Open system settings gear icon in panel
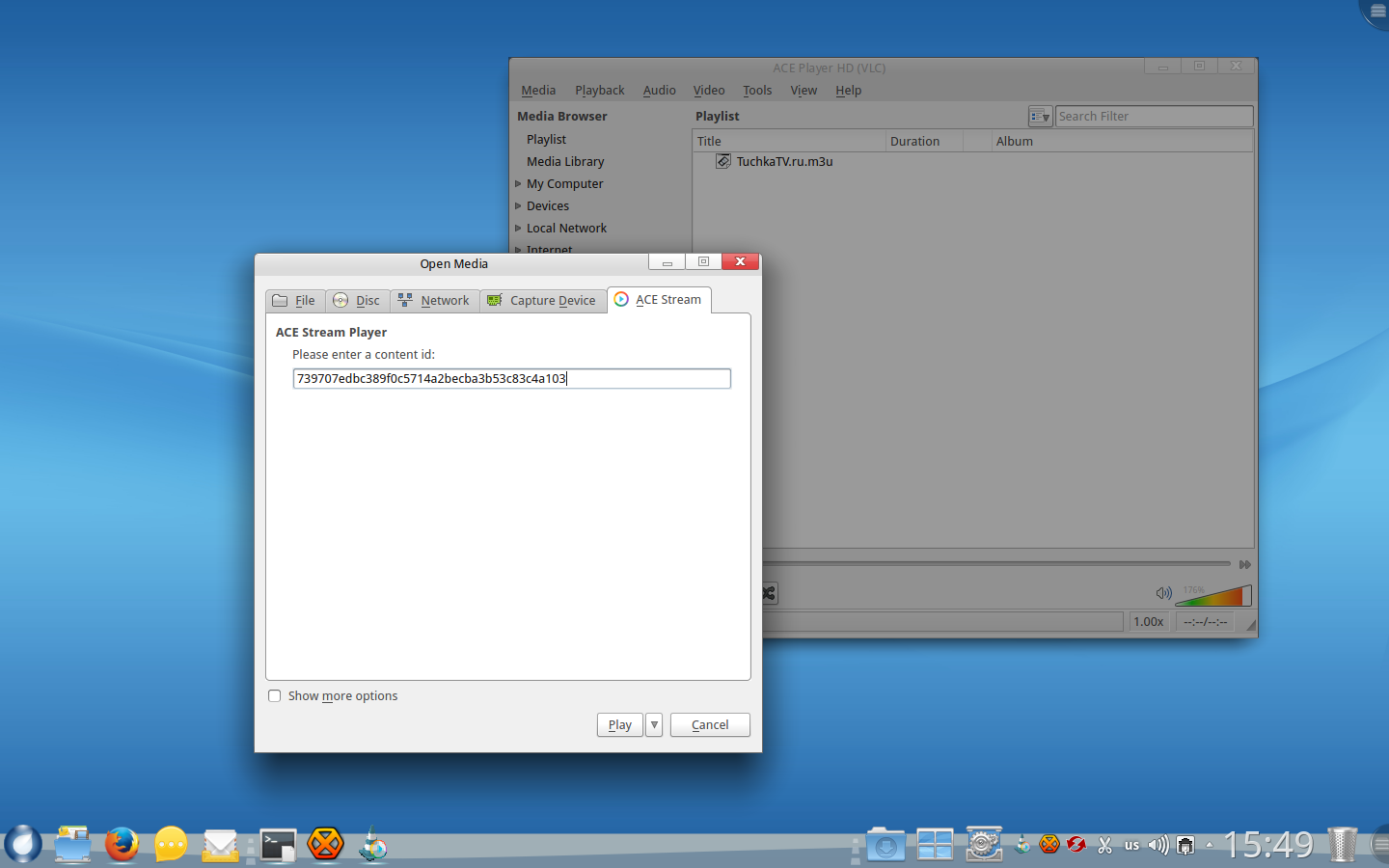 [984, 845]
